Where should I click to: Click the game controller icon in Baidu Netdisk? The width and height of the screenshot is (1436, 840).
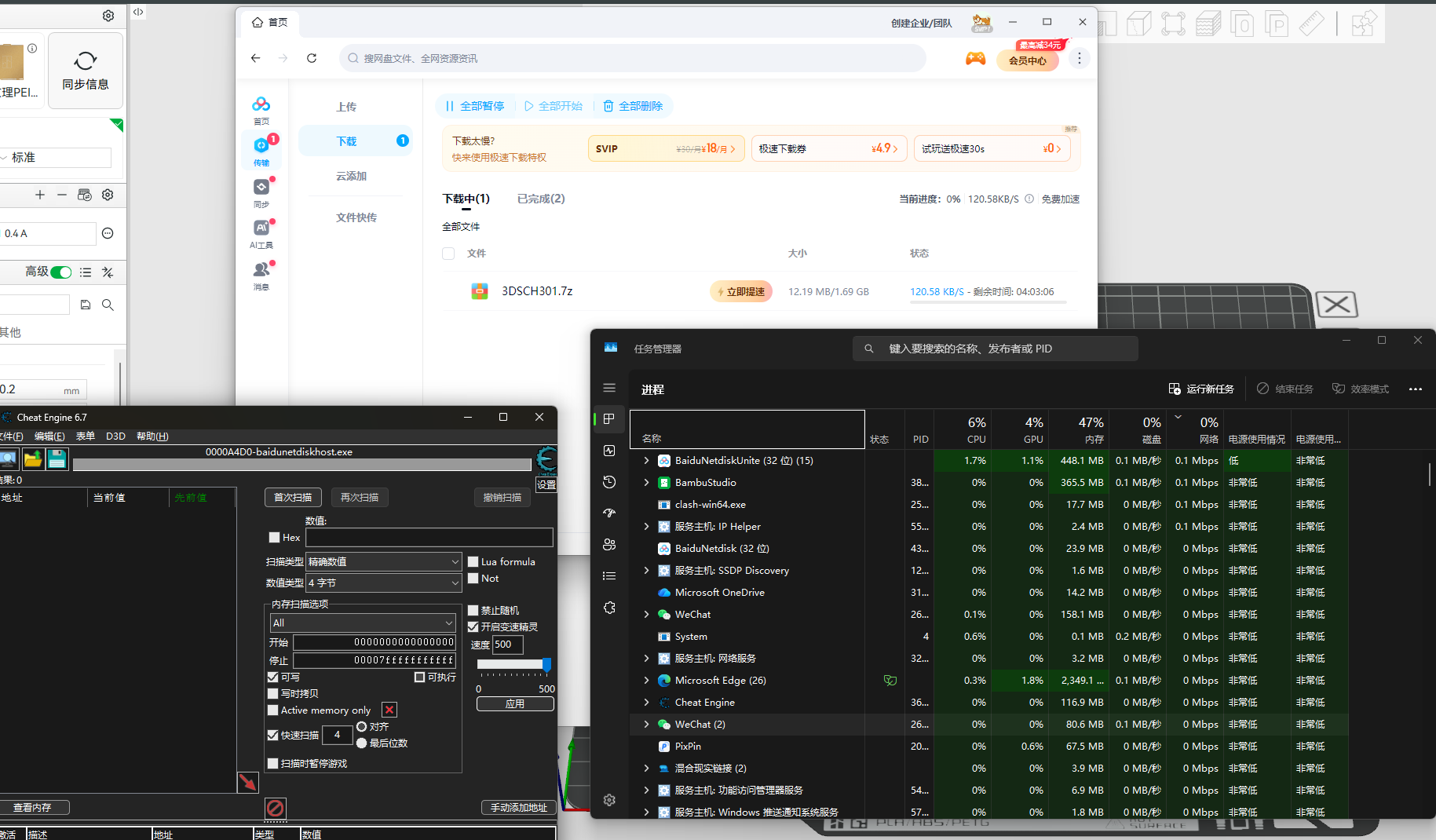pyautogui.click(x=975, y=59)
